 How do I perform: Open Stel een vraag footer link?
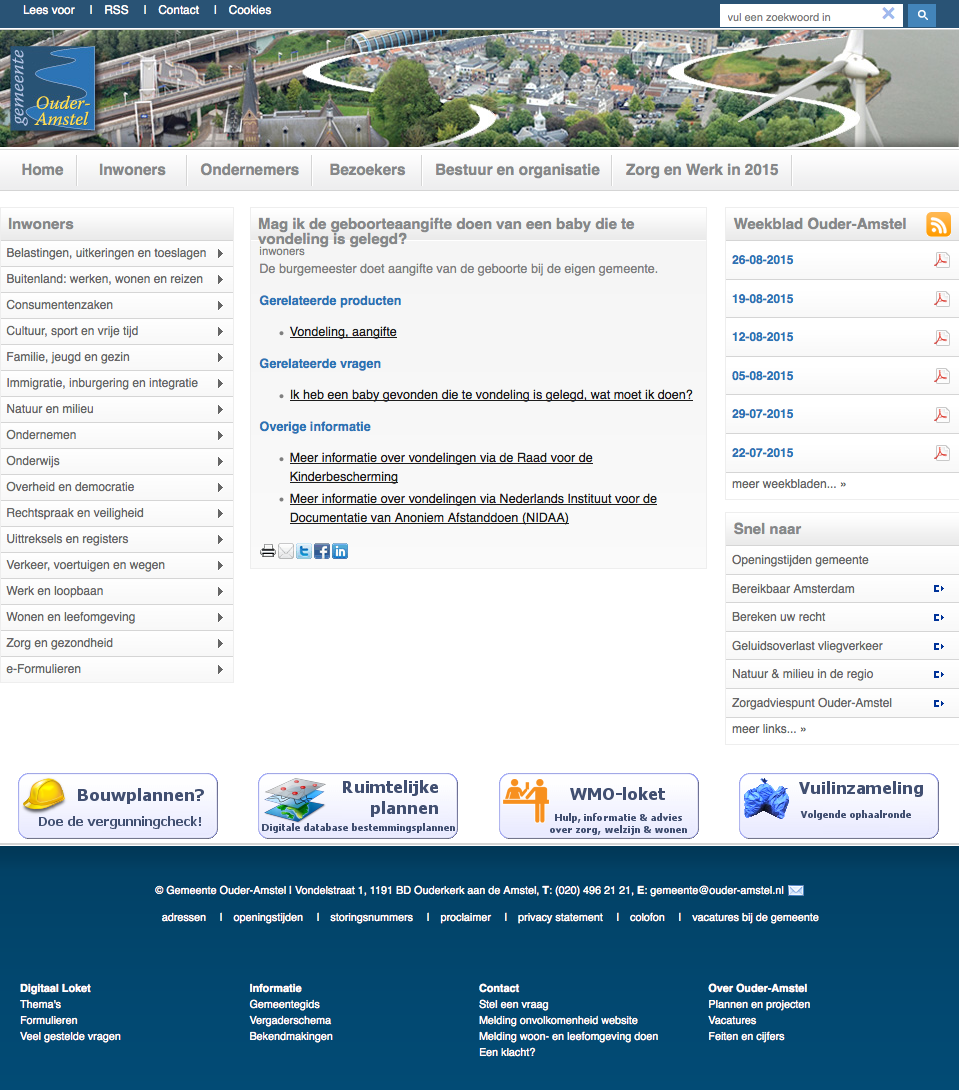click(514, 1004)
